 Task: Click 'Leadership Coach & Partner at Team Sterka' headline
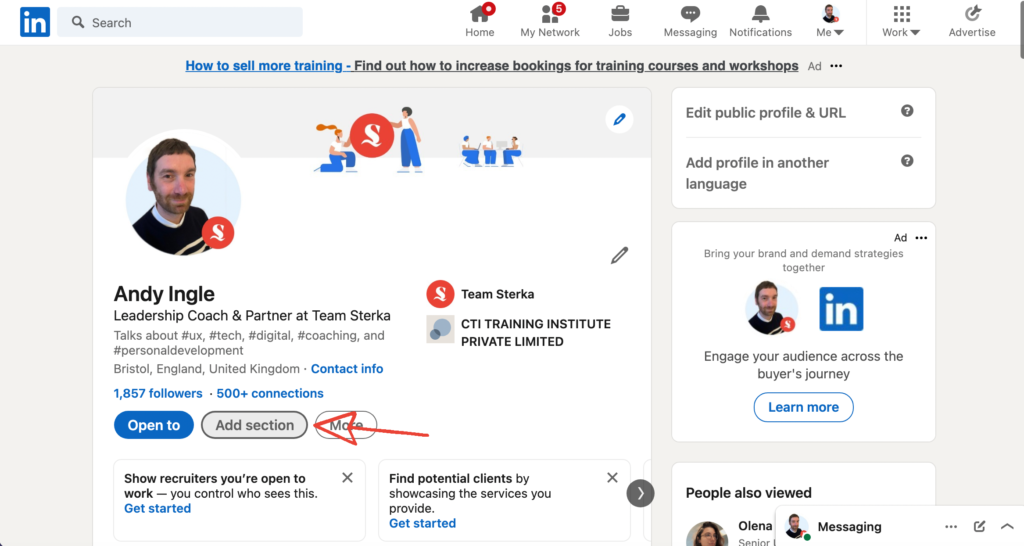tap(252, 316)
